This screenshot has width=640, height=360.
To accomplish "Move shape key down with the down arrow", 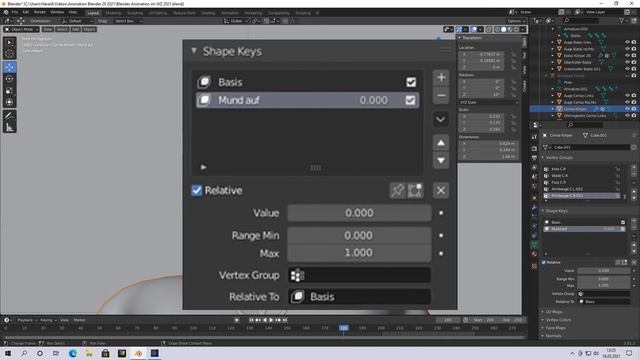I will 441,160.
